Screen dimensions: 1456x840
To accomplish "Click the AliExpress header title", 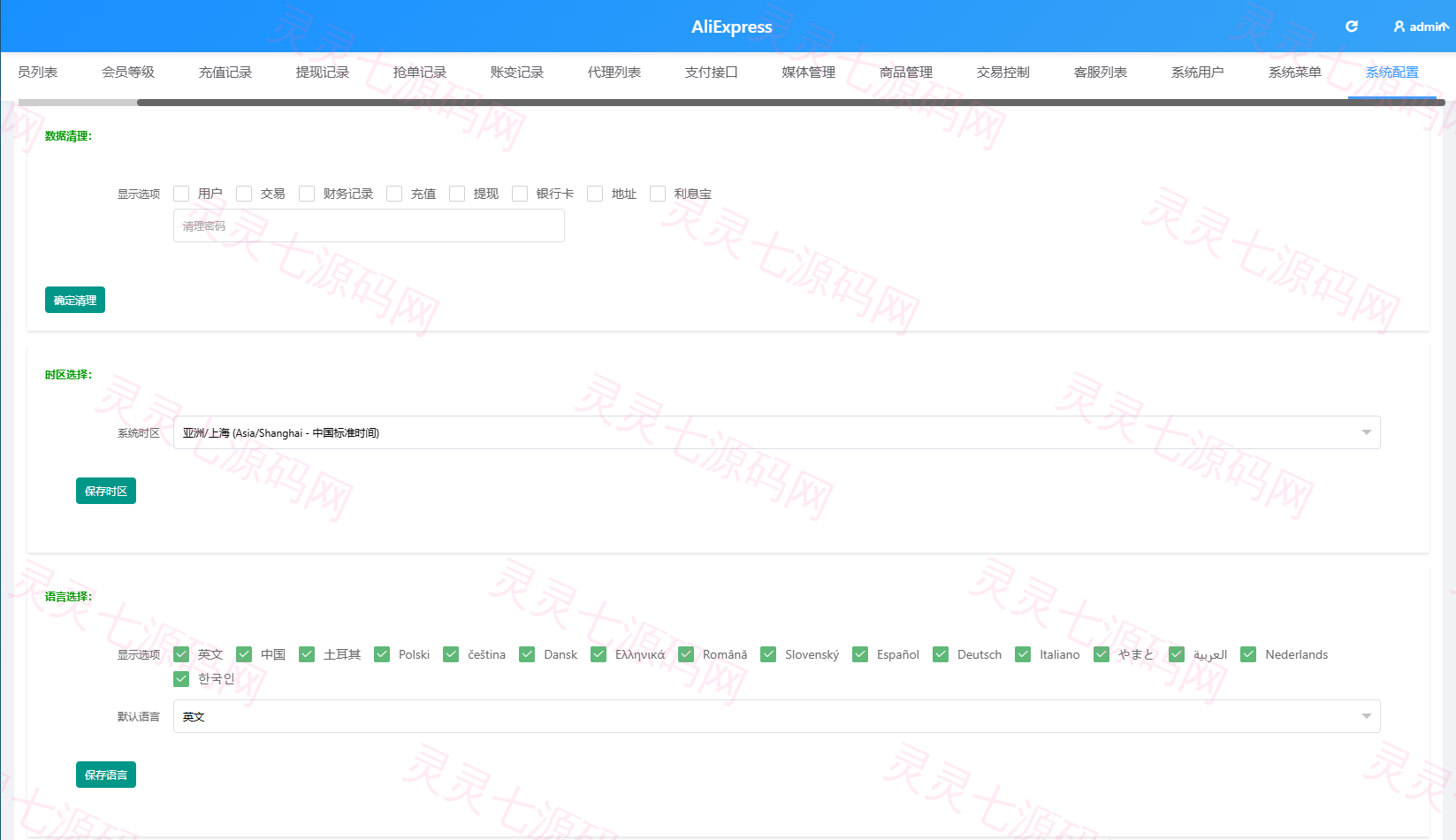I will [x=732, y=27].
